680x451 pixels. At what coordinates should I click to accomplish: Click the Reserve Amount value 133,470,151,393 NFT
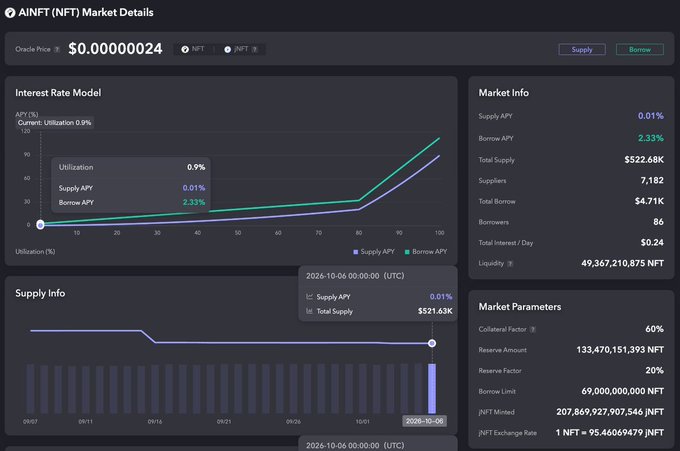(620, 350)
